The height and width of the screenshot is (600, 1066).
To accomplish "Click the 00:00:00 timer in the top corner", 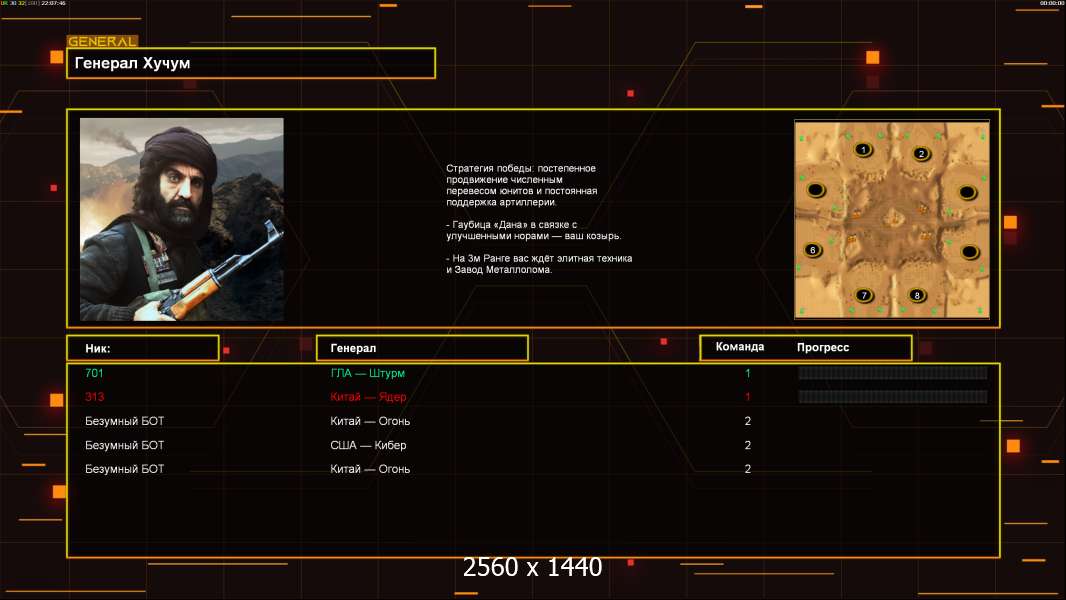I will point(1051,3).
